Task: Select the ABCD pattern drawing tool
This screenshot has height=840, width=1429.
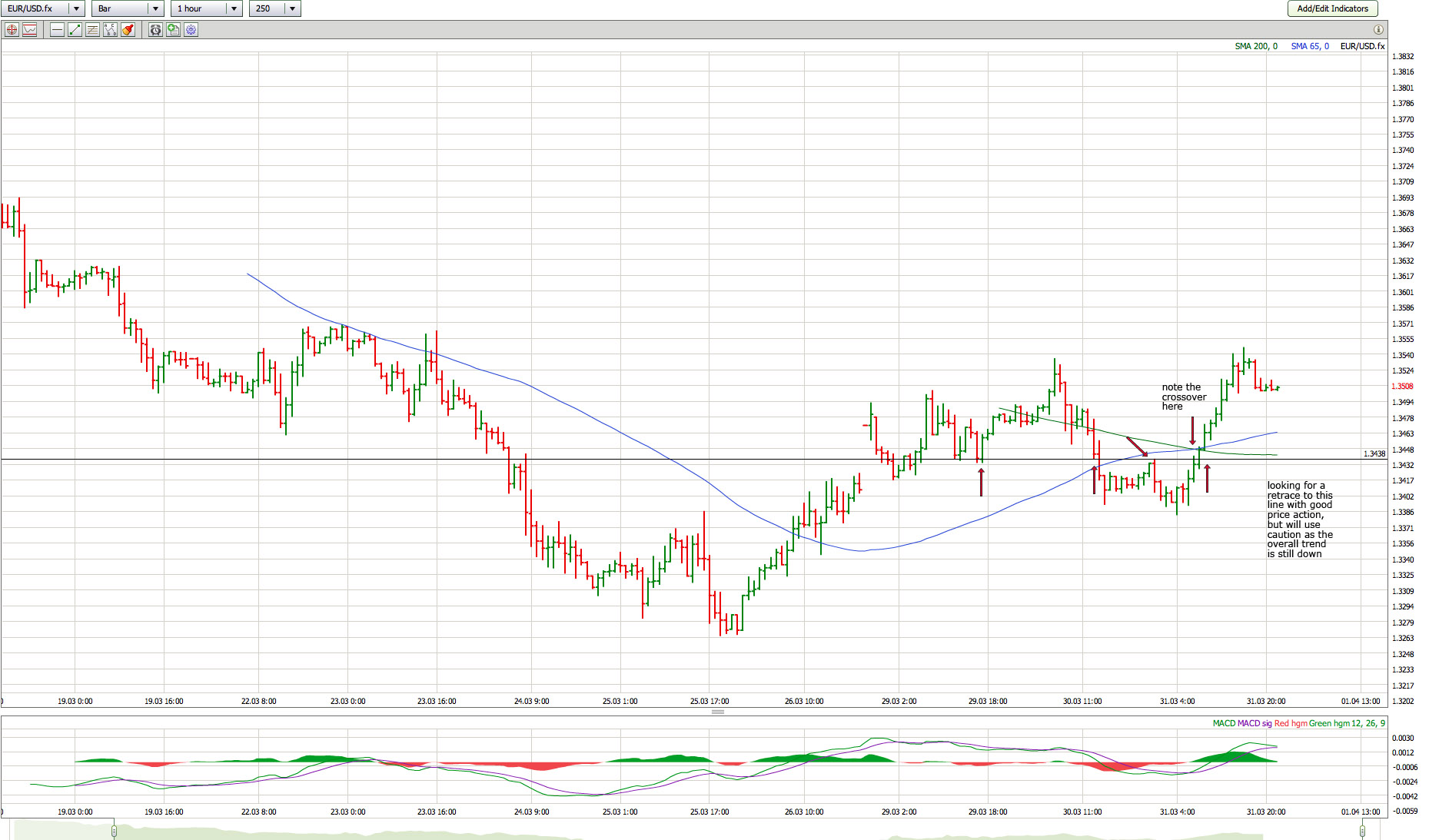Action: pyautogui.click(x=110, y=30)
